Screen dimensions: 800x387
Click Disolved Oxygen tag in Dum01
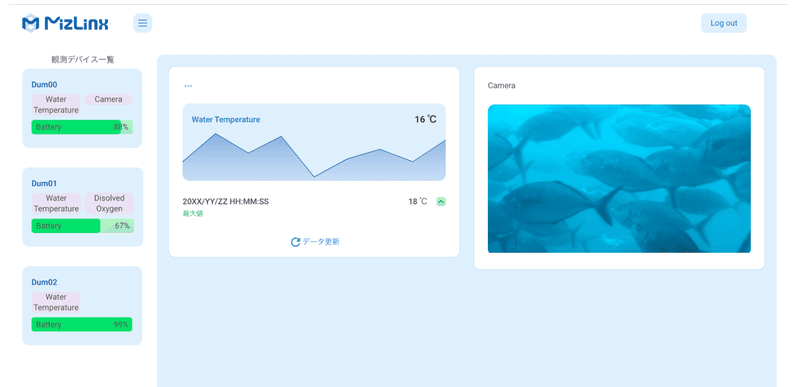109,203
